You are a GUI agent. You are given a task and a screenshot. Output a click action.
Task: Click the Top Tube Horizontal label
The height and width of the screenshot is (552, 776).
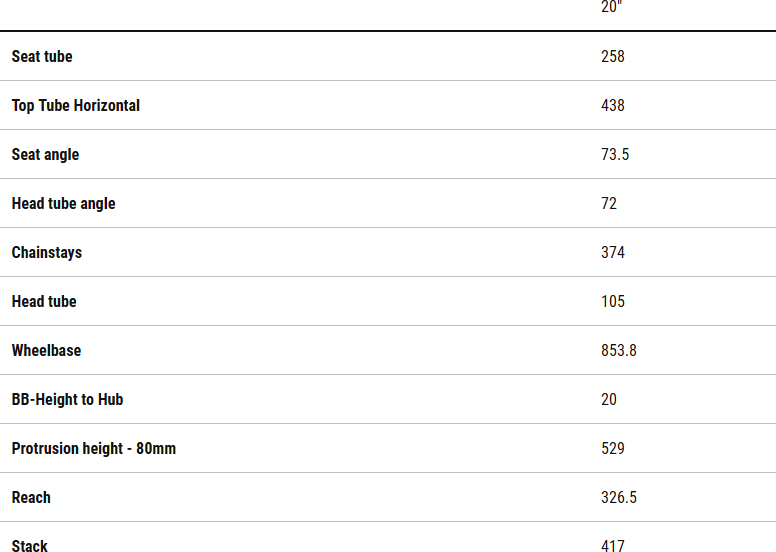tap(76, 106)
